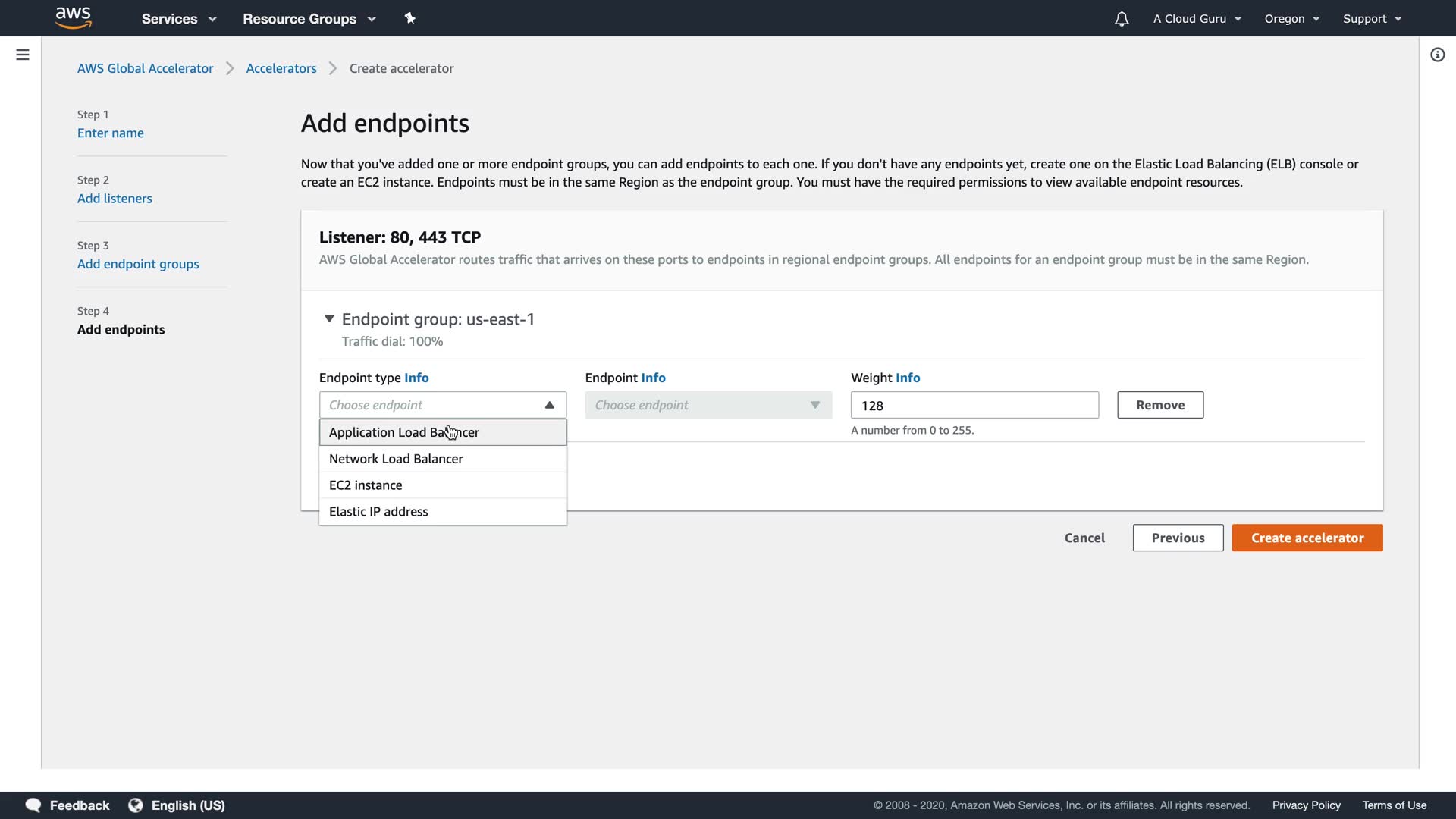Viewport: 1456px width, 819px height.
Task: Open the hamburger side navigation menu
Action: click(x=23, y=55)
